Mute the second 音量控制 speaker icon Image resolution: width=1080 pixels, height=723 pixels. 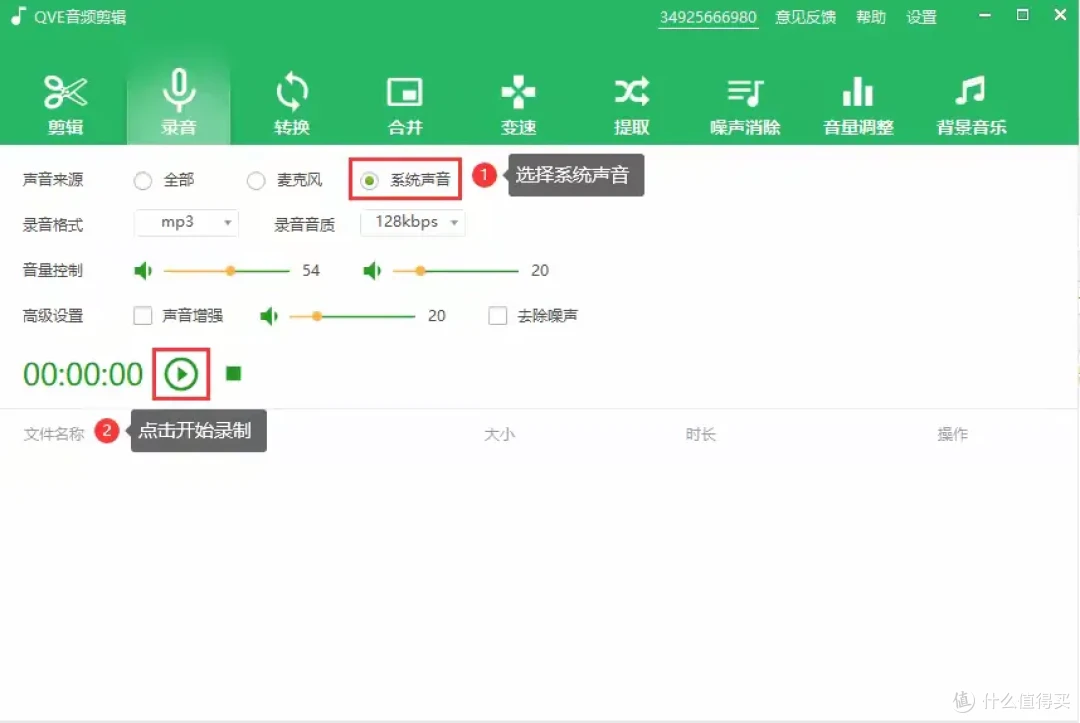click(x=372, y=271)
